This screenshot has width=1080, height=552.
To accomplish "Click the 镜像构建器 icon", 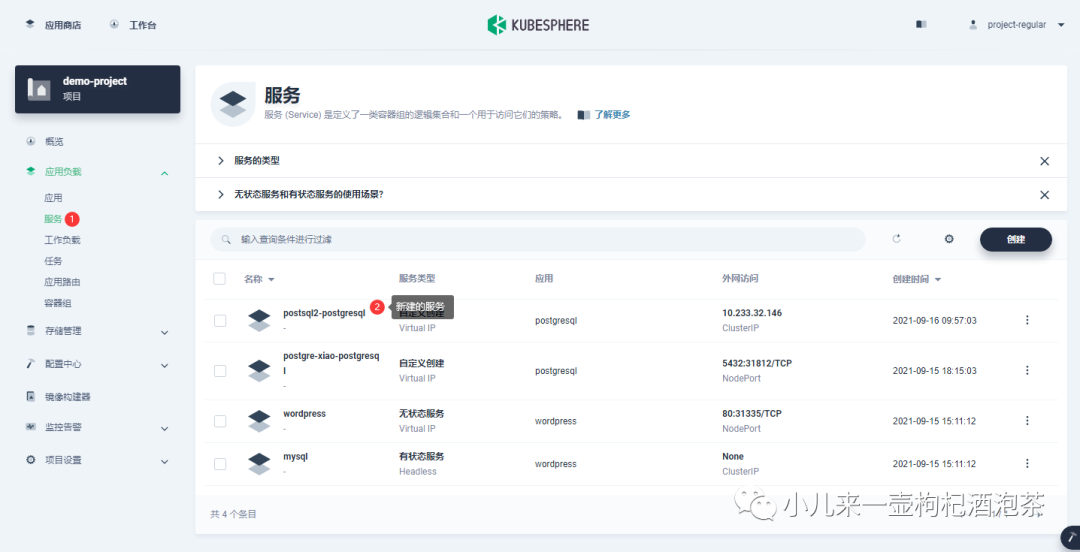I will pyautogui.click(x=30, y=396).
